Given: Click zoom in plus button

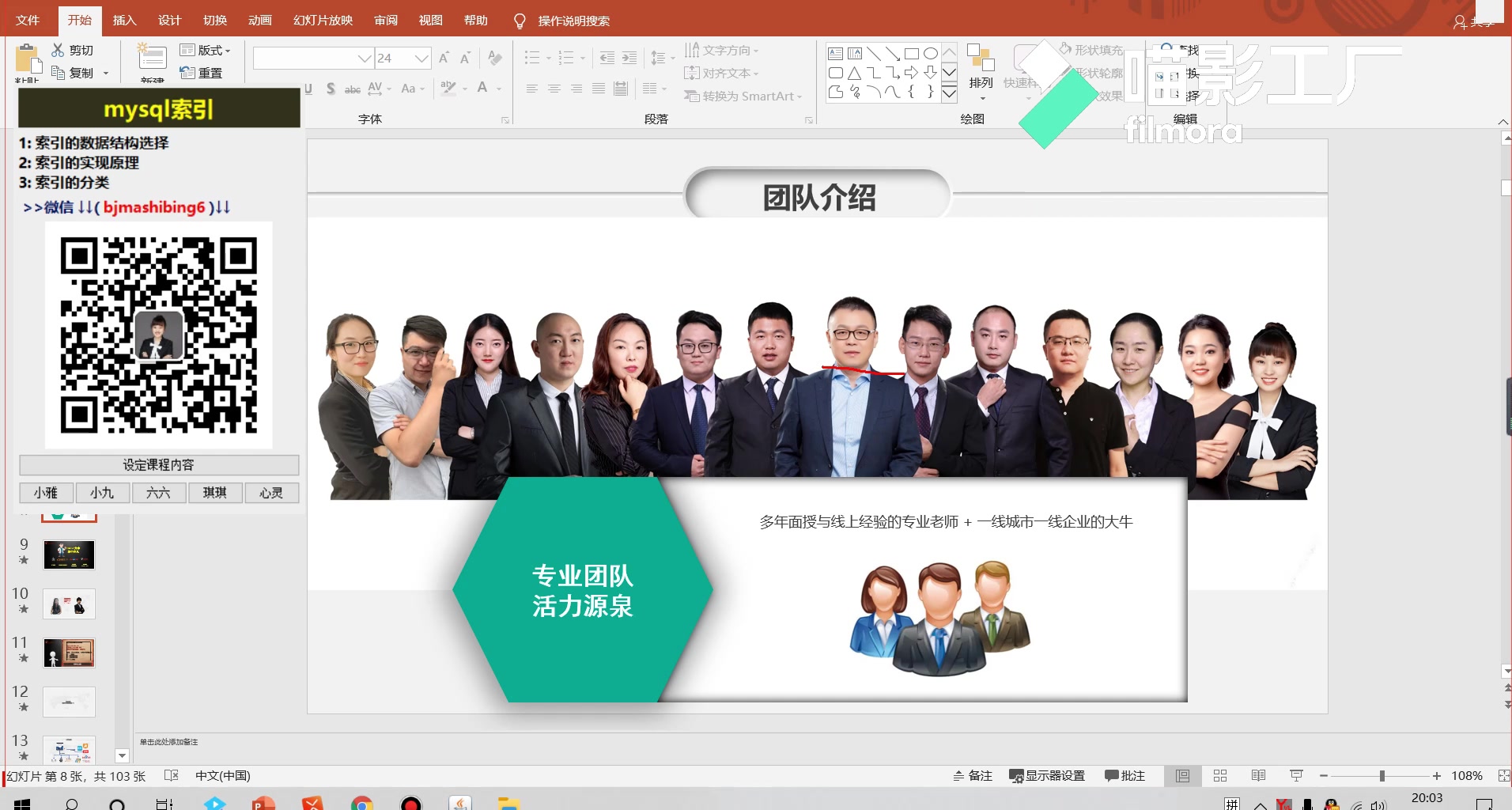Looking at the screenshot, I should (x=1437, y=776).
